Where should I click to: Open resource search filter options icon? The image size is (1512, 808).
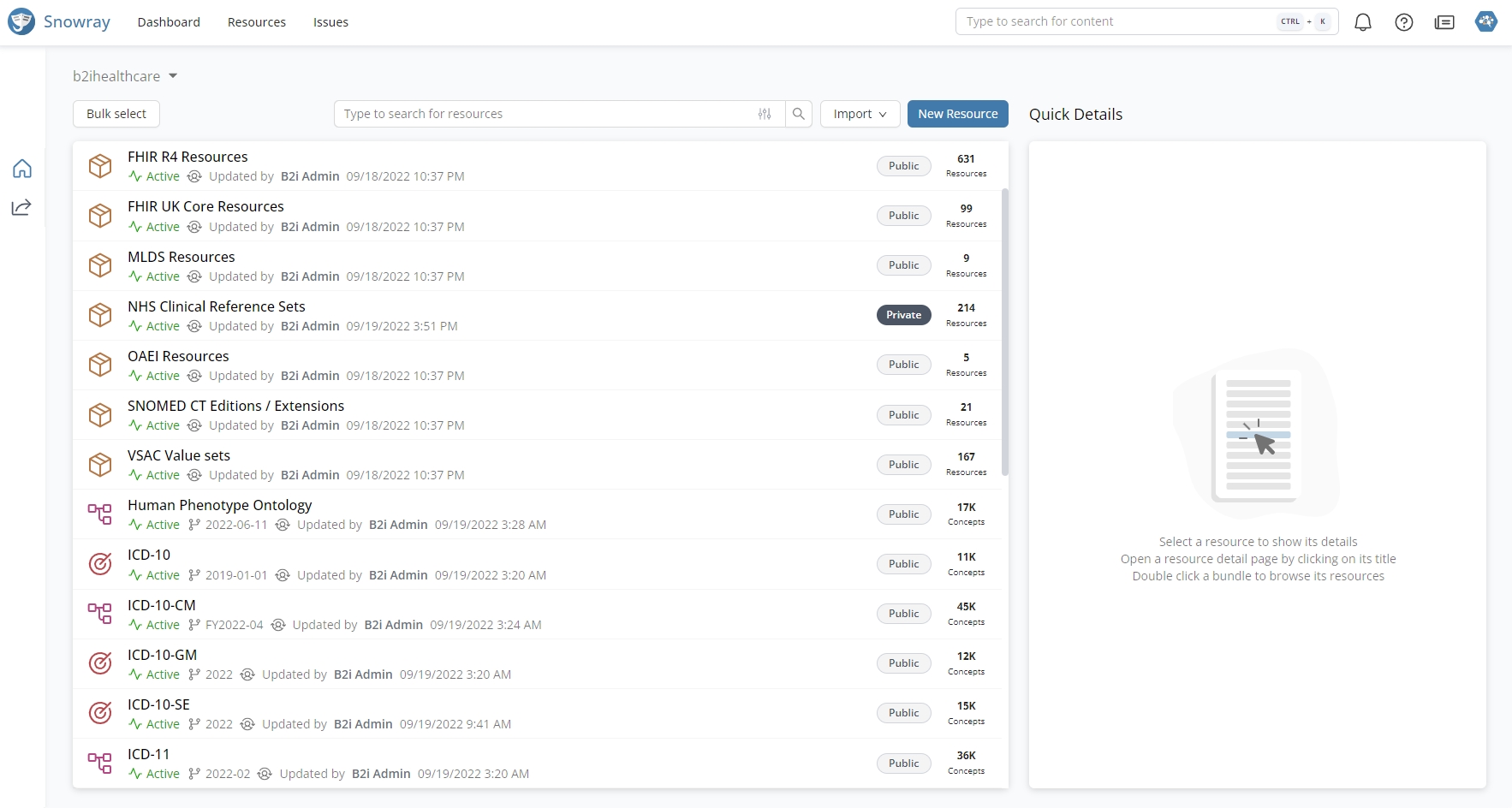pos(765,114)
